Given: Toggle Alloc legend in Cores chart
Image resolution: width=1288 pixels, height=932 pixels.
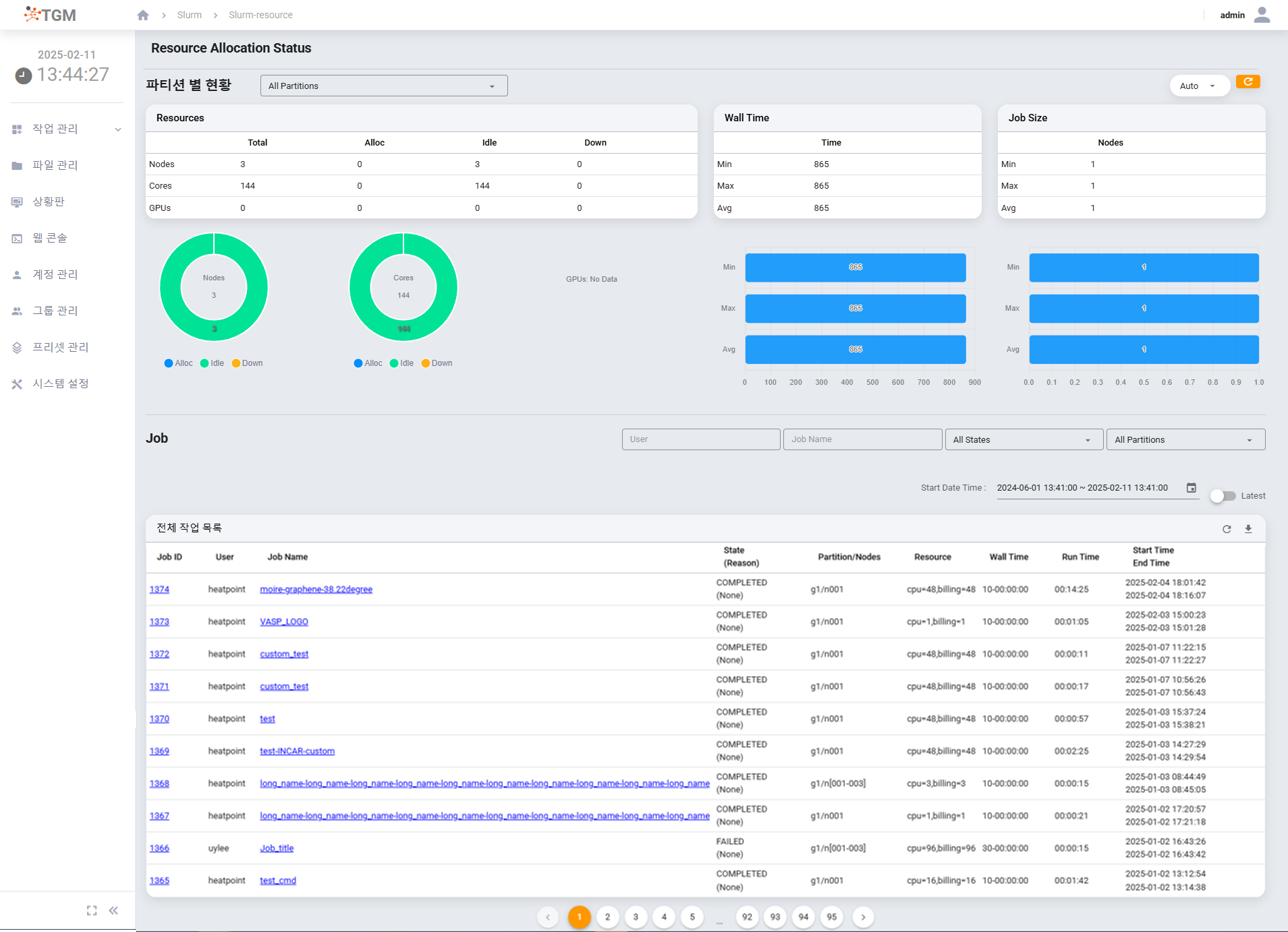Looking at the screenshot, I should (x=367, y=363).
